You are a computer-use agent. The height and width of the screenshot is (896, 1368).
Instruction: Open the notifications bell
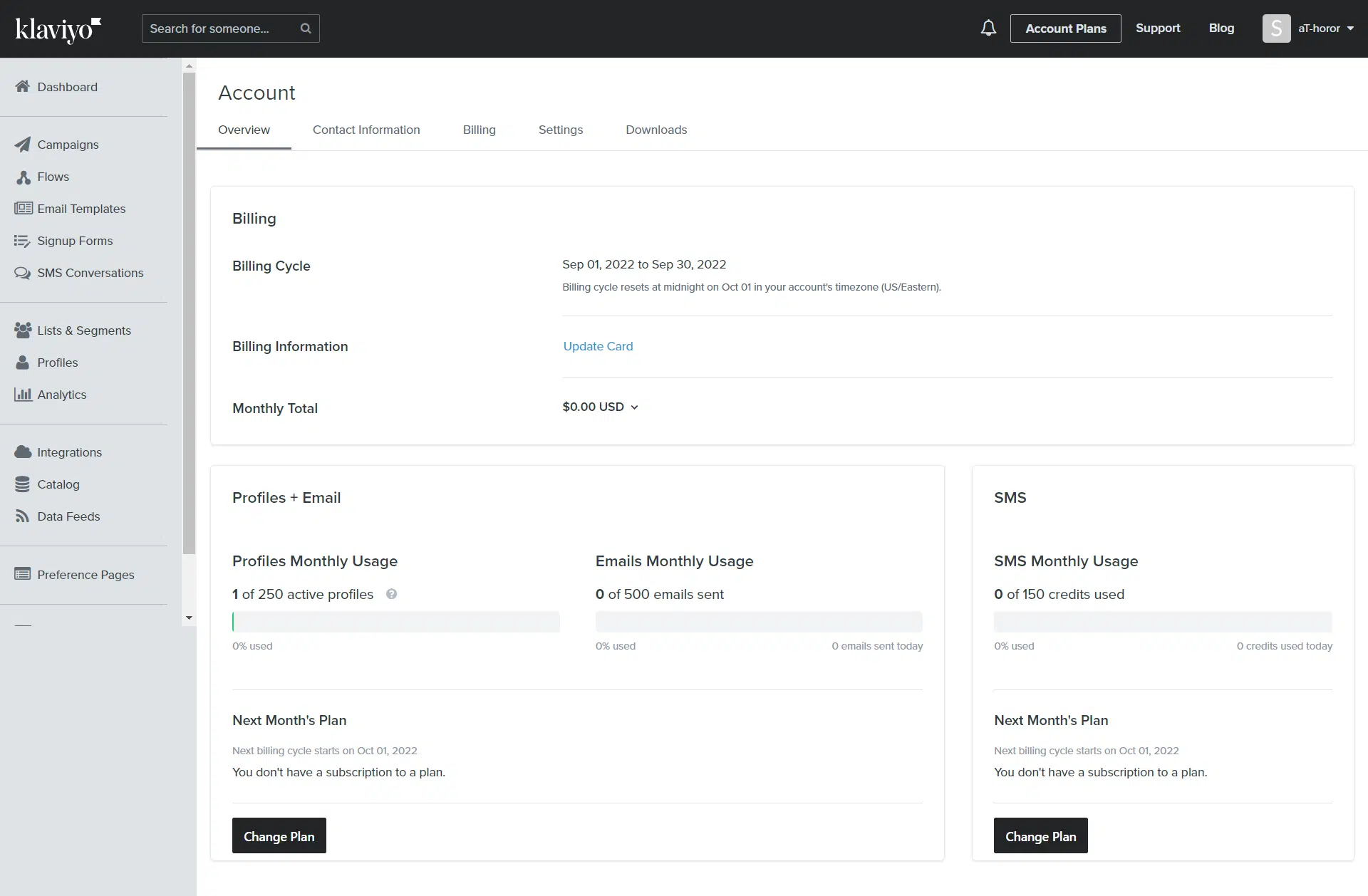pyautogui.click(x=988, y=28)
